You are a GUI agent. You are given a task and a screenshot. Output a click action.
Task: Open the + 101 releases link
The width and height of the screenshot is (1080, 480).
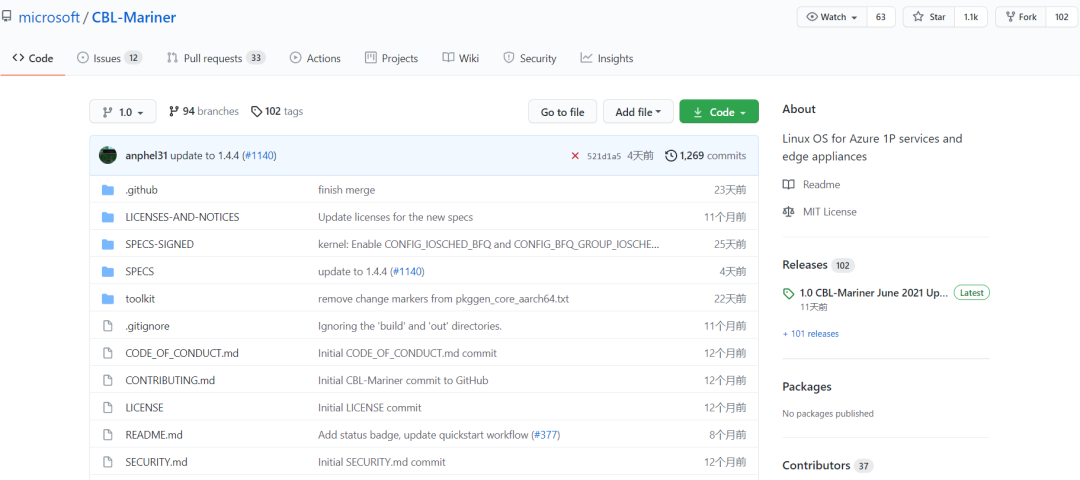(x=811, y=334)
